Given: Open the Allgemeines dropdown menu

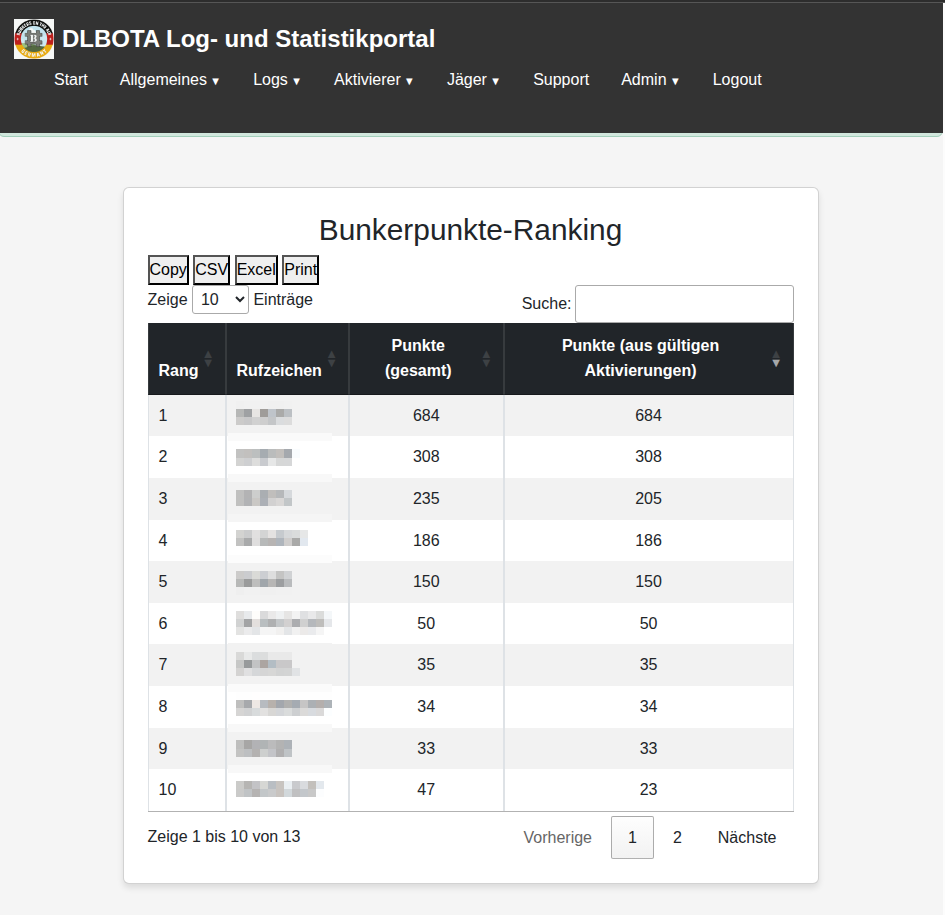Looking at the screenshot, I should 169,80.
